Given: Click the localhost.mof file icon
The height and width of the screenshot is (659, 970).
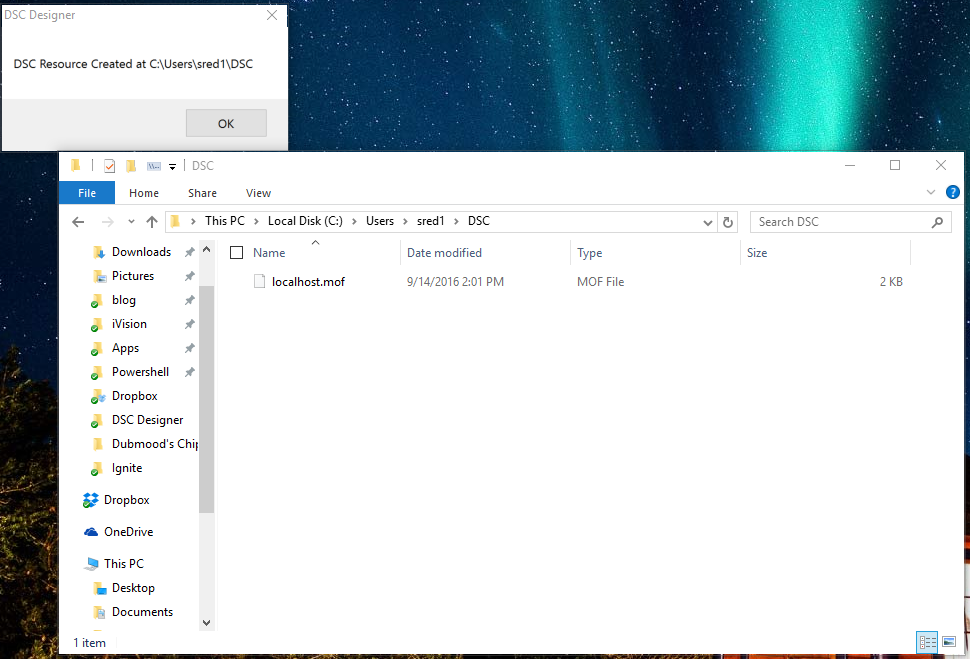Looking at the screenshot, I should tap(260, 282).
